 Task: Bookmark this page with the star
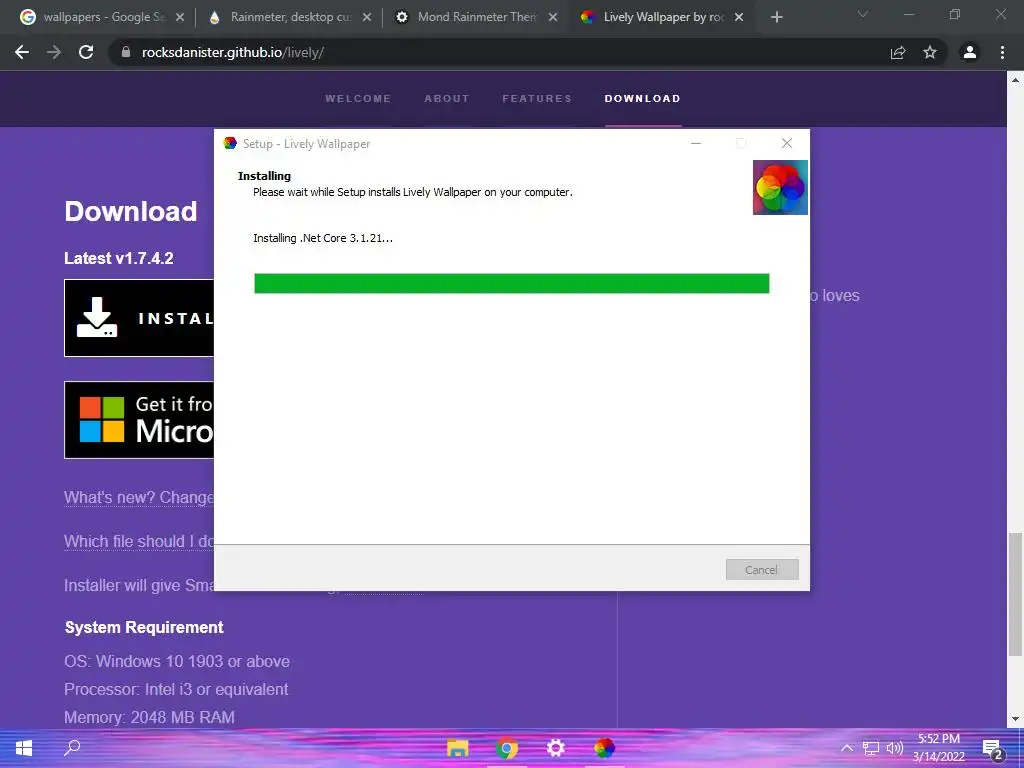point(930,52)
